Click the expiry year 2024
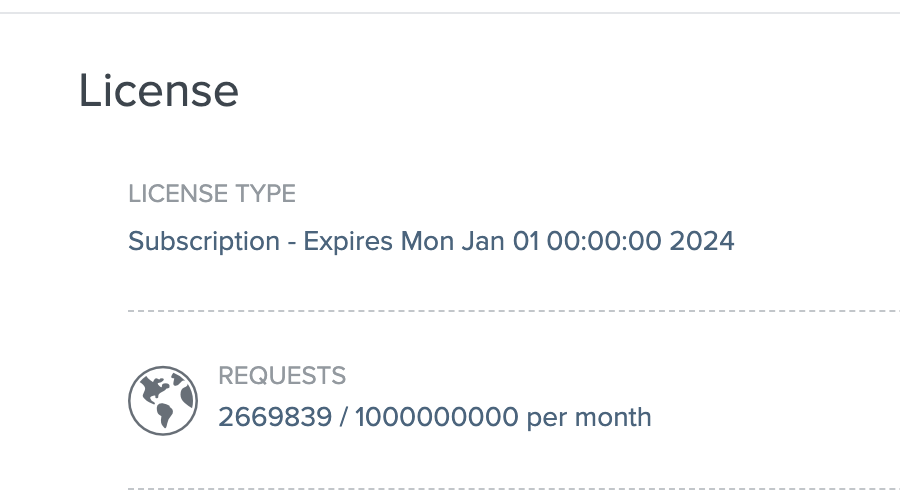Image resolution: width=900 pixels, height=502 pixels. pyautogui.click(x=702, y=241)
